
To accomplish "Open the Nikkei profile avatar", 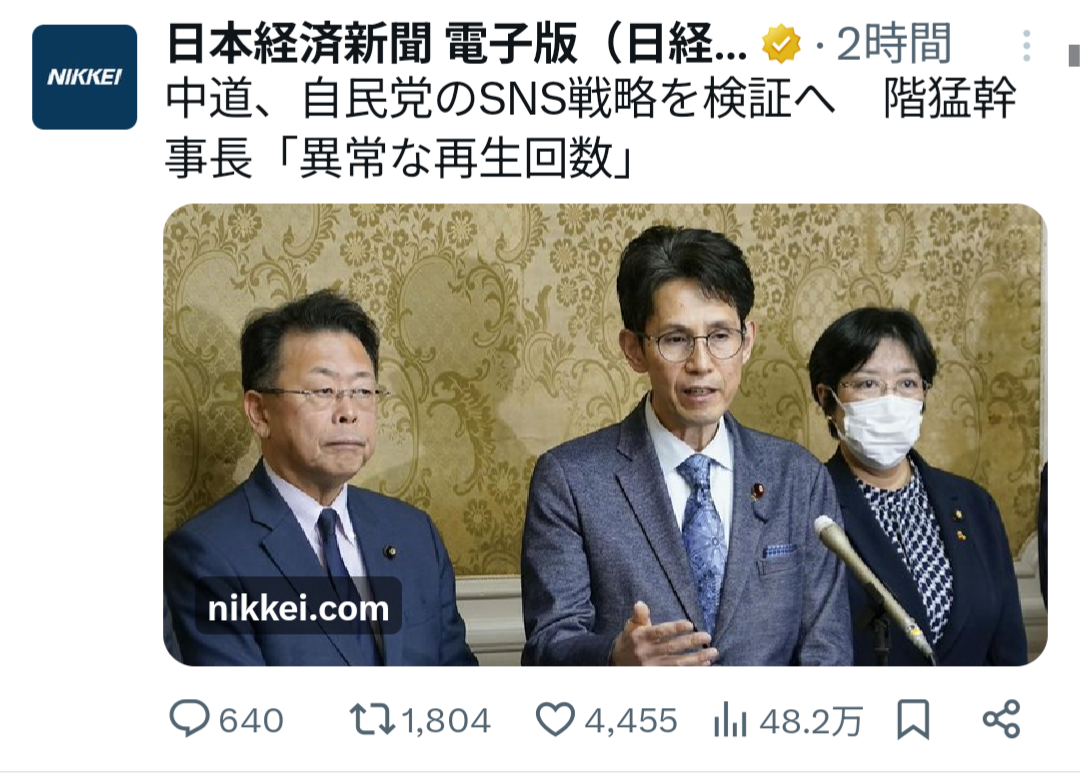I will click(x=84, y=76).
